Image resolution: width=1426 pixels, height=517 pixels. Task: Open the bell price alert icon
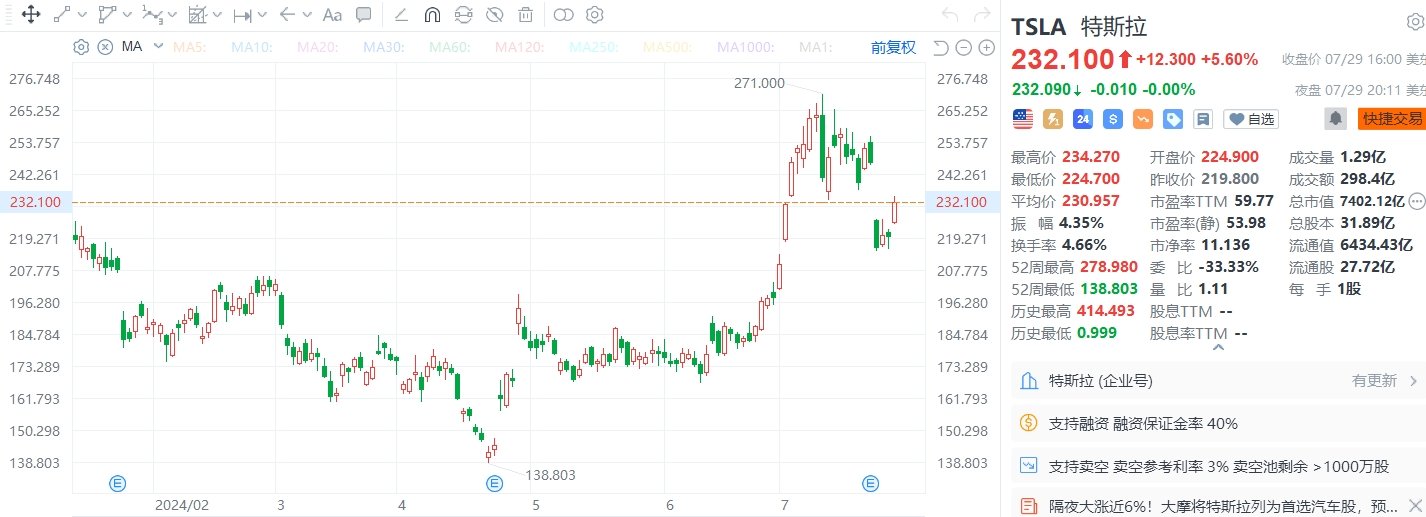1335,119
